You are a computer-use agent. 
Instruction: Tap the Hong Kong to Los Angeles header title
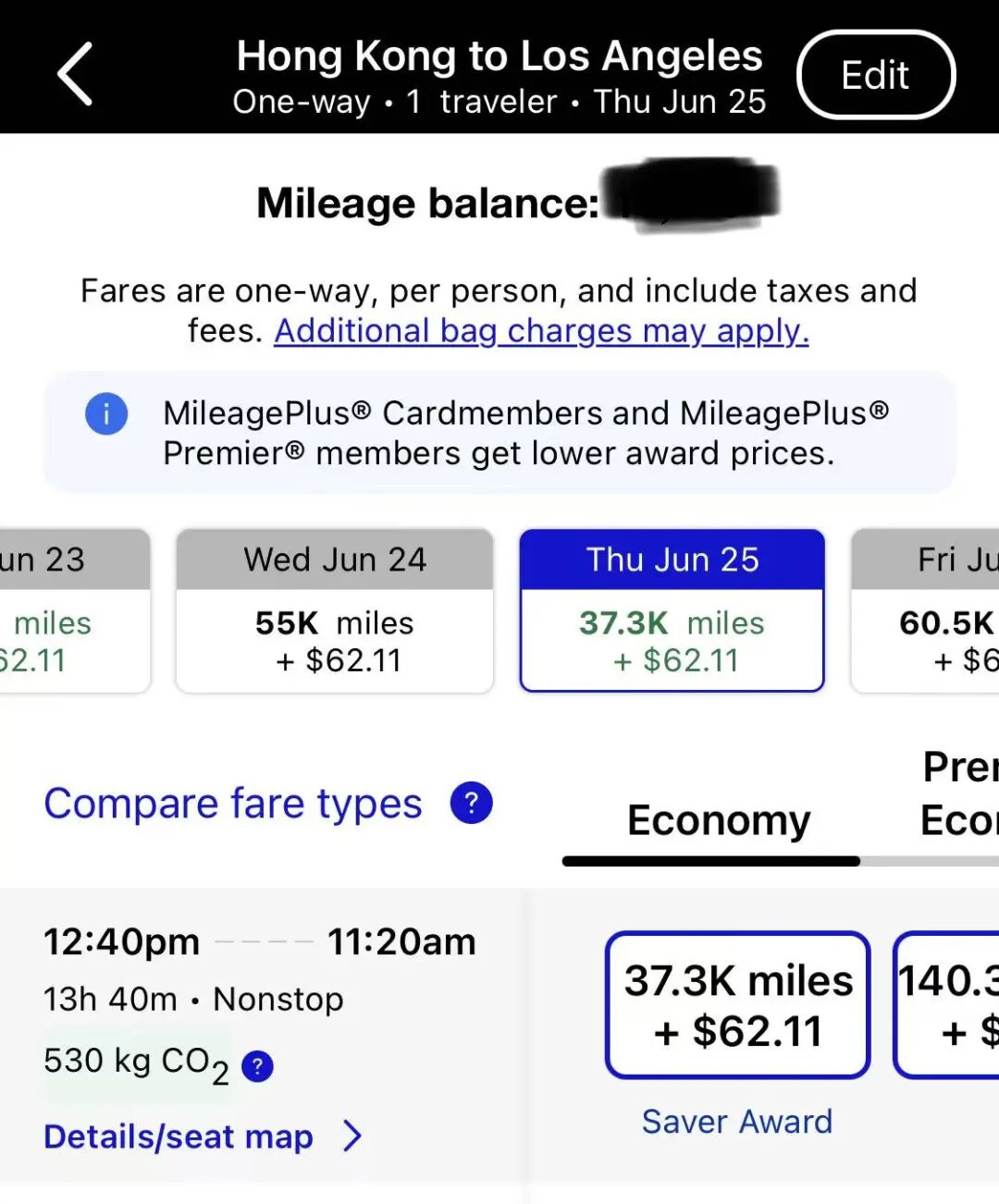[499, 57]
